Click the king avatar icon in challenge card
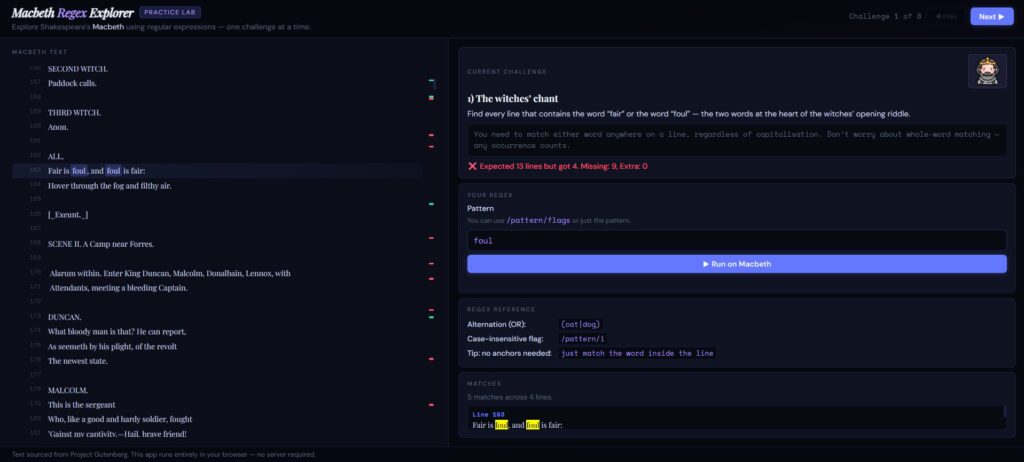 987,71
